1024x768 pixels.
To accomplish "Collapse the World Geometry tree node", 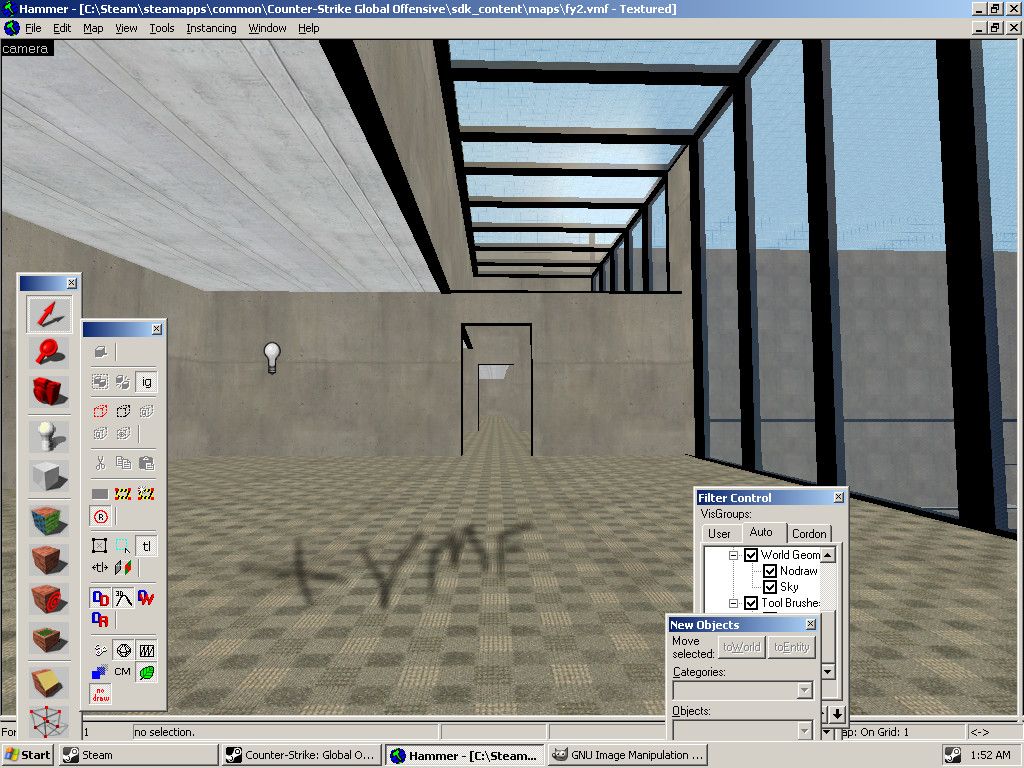I will pos(732,555).
